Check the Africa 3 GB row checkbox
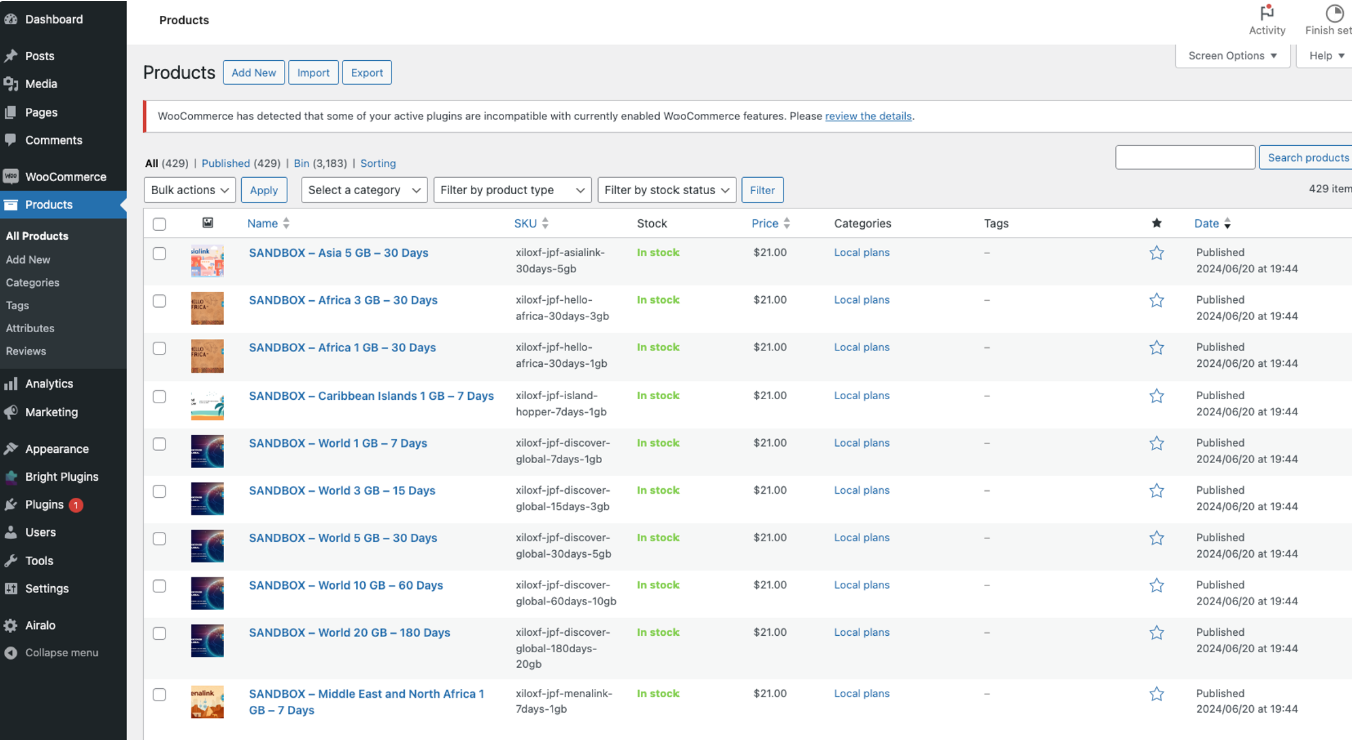Viewport: 1352px width, 740px height. coord(159,301)
